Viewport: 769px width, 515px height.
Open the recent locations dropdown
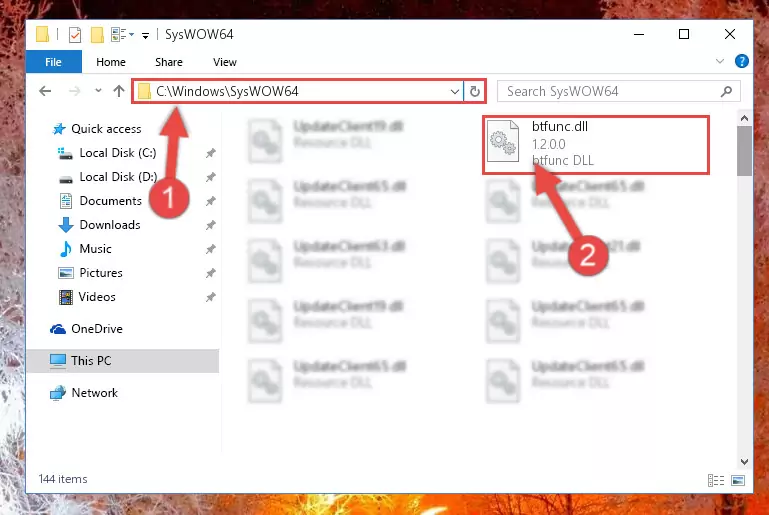[x=98, y=90]
